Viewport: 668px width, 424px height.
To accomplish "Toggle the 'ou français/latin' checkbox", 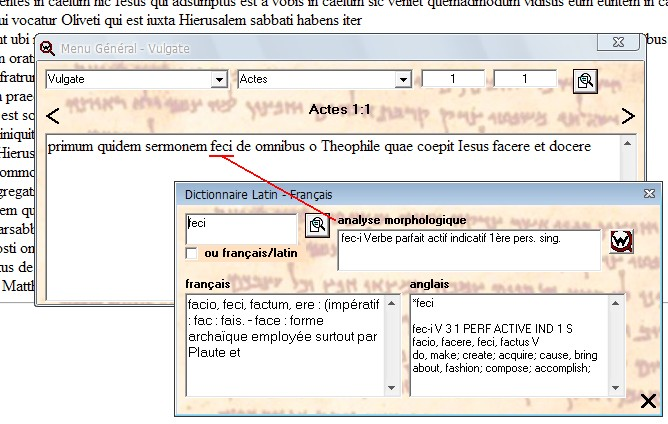I will tap(192, 253).
